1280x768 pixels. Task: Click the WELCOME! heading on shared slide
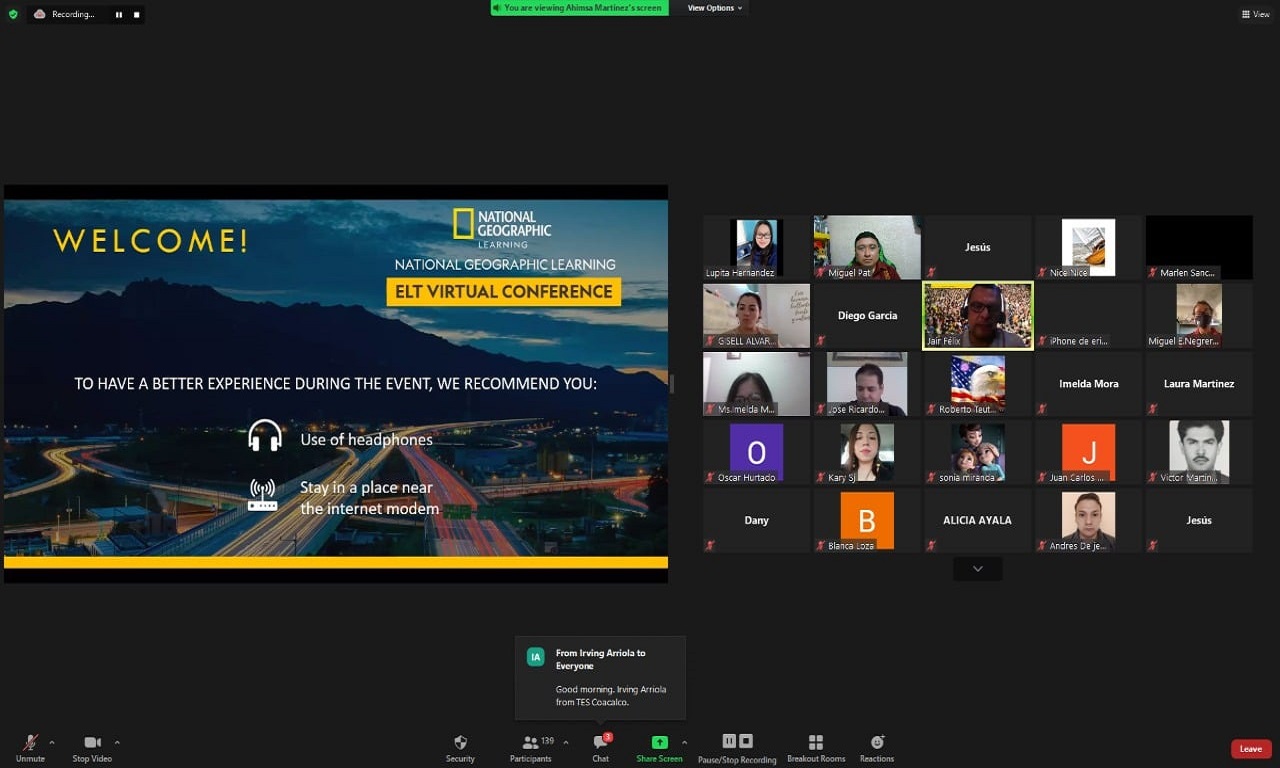[150, 241]
